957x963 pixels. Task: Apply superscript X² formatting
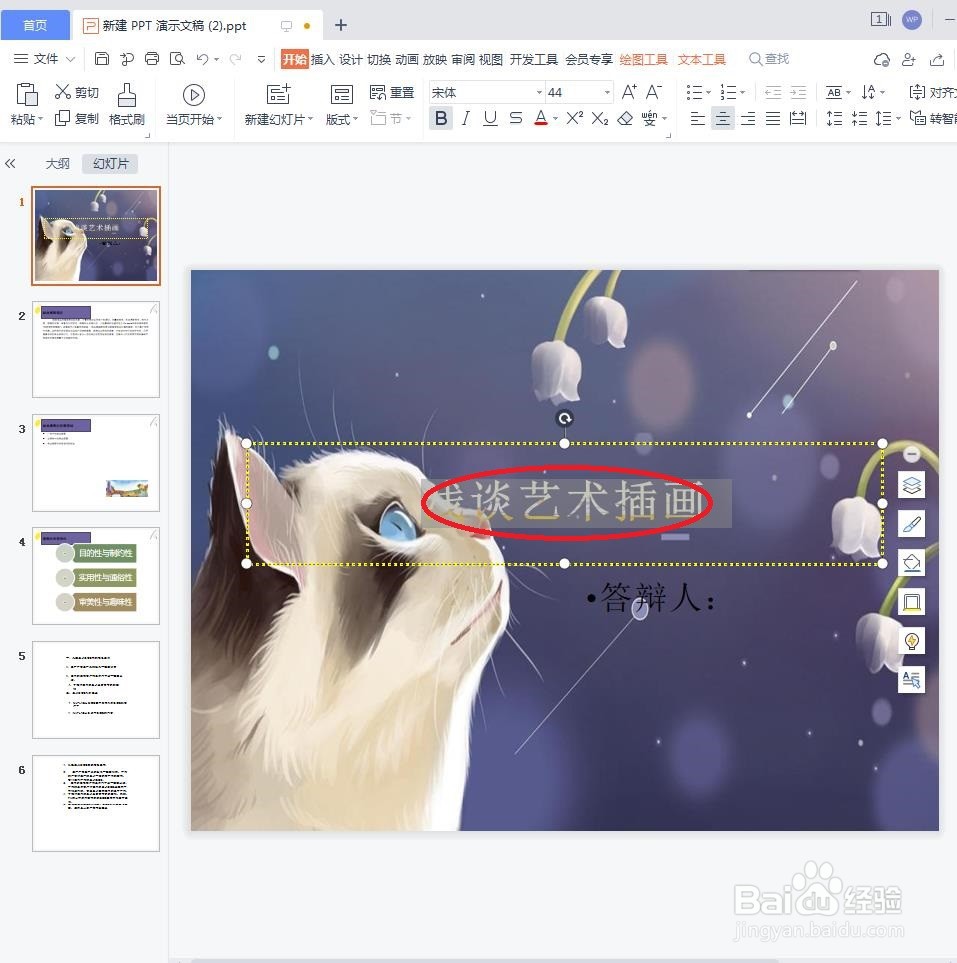[574, 118]
